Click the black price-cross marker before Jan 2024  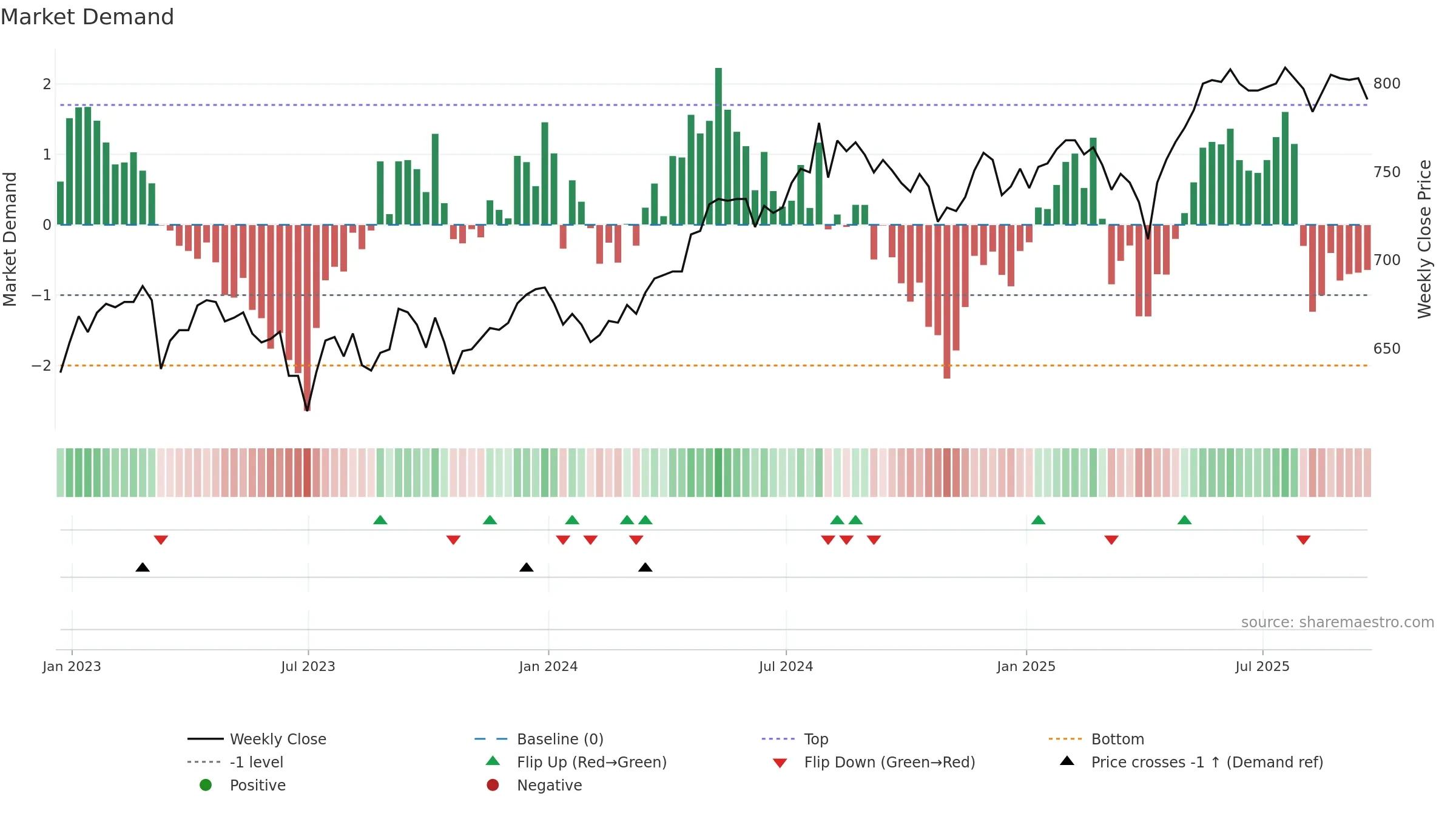pos(527,567)
